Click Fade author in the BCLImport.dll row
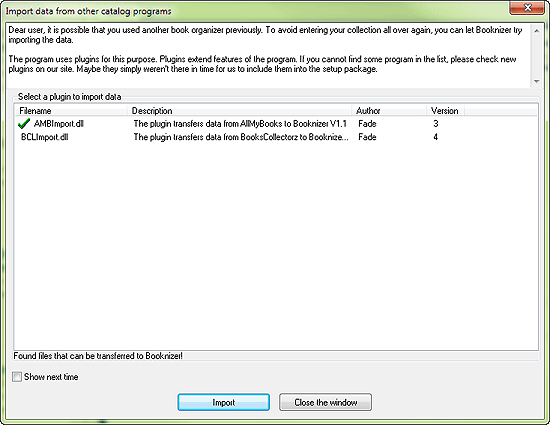Image resolution: width=550 pixels, height=425 pixels. (x=367, y=137)
